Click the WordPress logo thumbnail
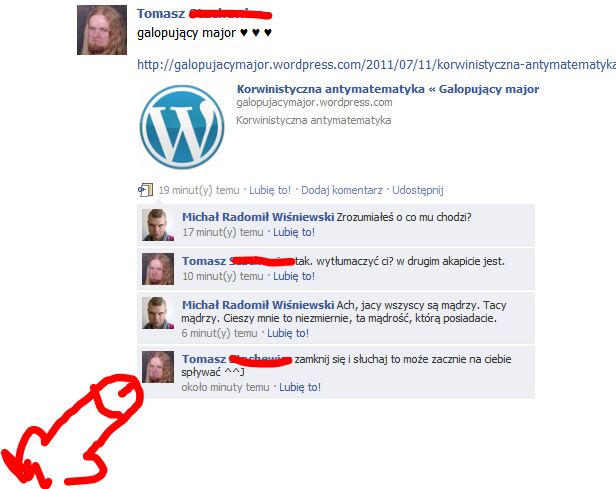Screen dimensions: 616x489 pyautogui.click(x=182, y=127)
